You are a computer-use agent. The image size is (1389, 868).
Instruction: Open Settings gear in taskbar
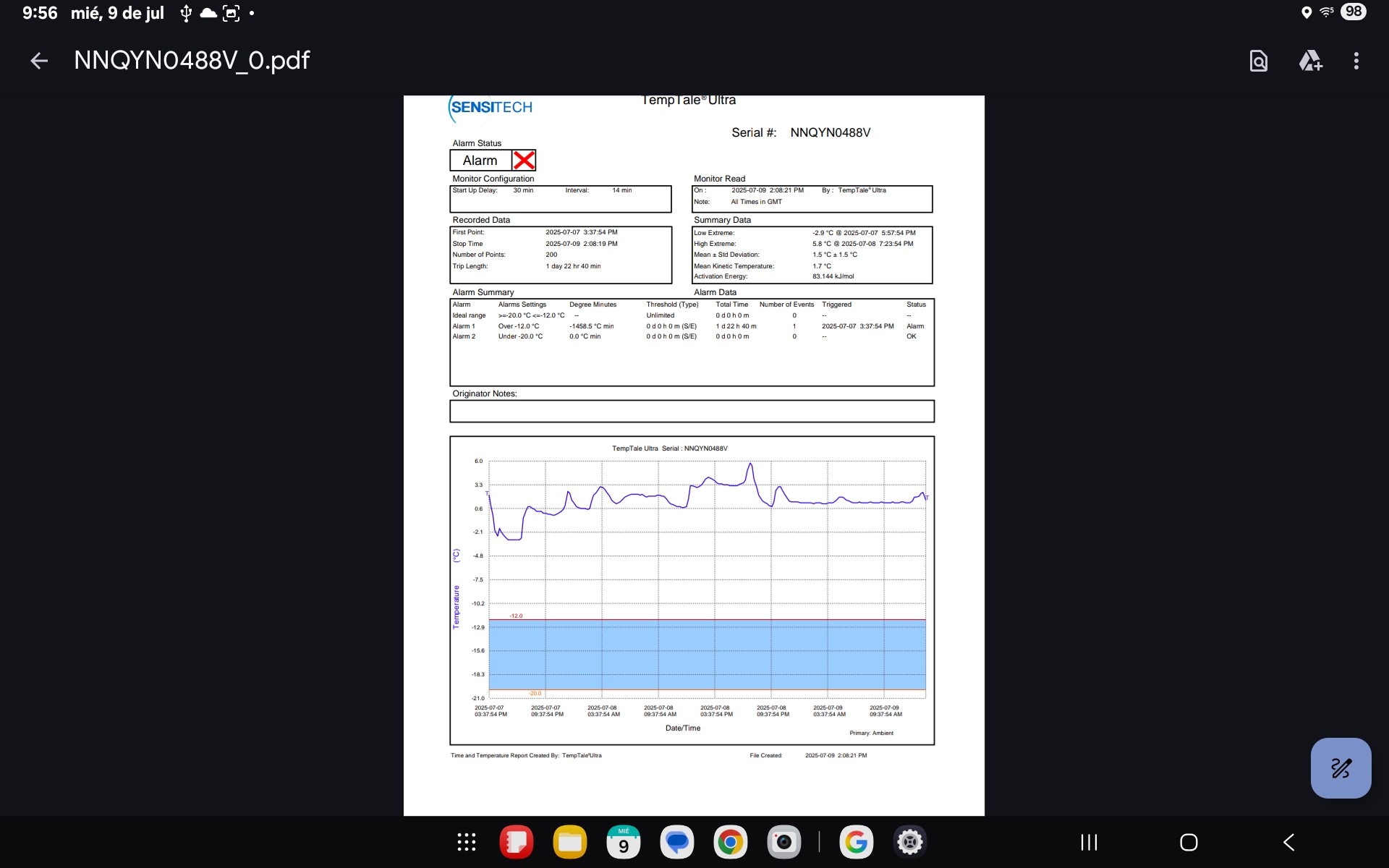tap(910, 842)
